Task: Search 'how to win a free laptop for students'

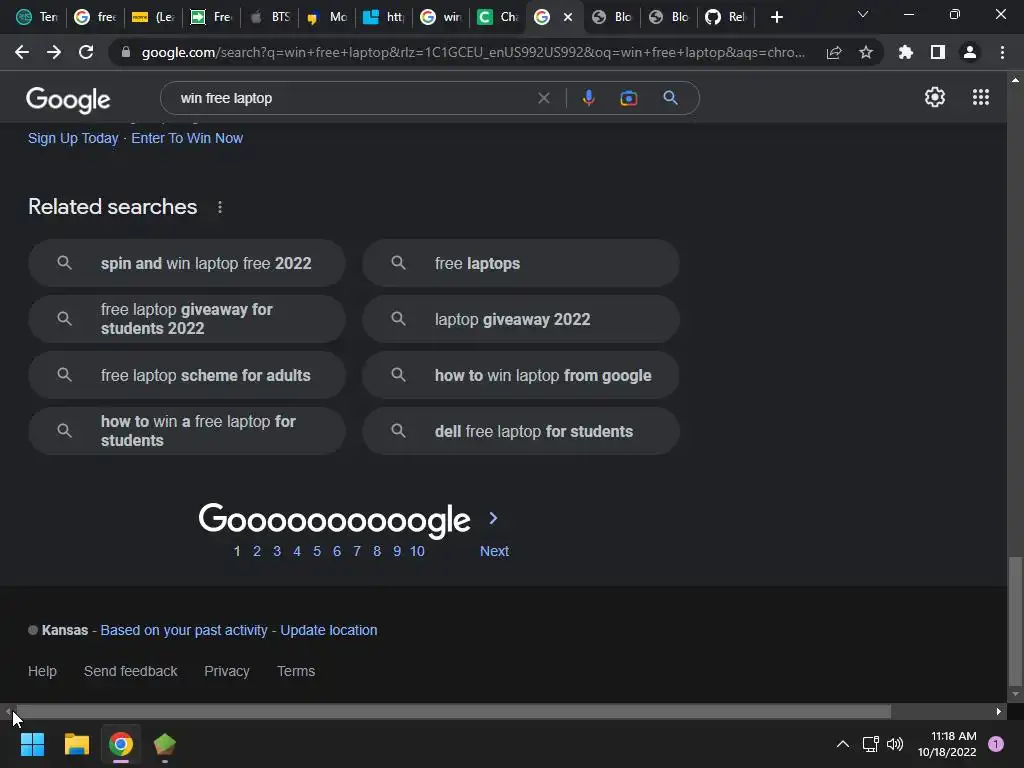Action: (187, 431)
